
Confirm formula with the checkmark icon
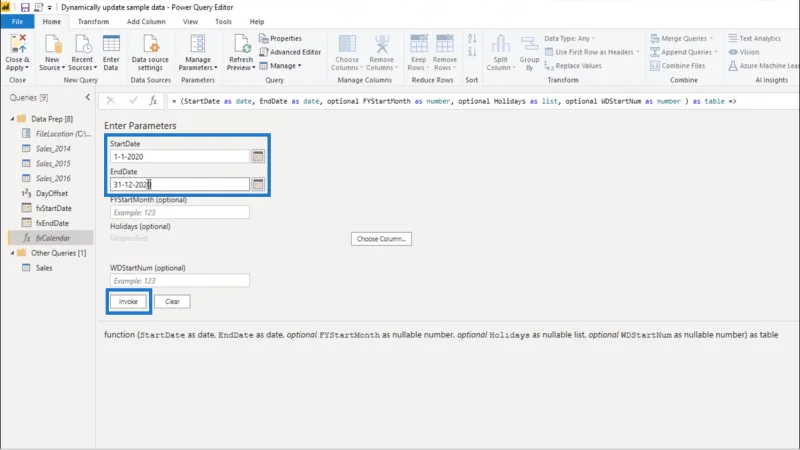[133, 101]
